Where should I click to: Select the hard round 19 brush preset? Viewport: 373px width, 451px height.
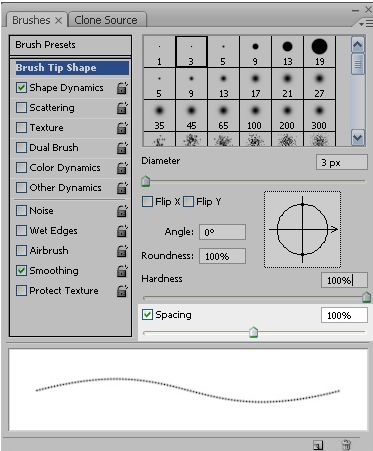pos(319,52)
